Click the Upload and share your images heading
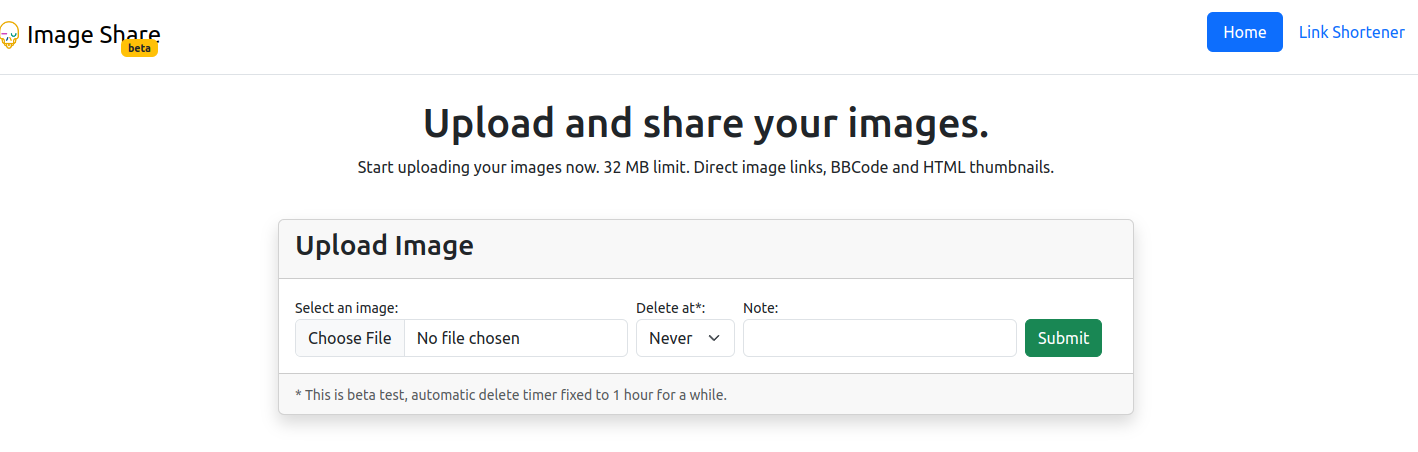This screenshot has width=1418, height=452. [706, 123]
